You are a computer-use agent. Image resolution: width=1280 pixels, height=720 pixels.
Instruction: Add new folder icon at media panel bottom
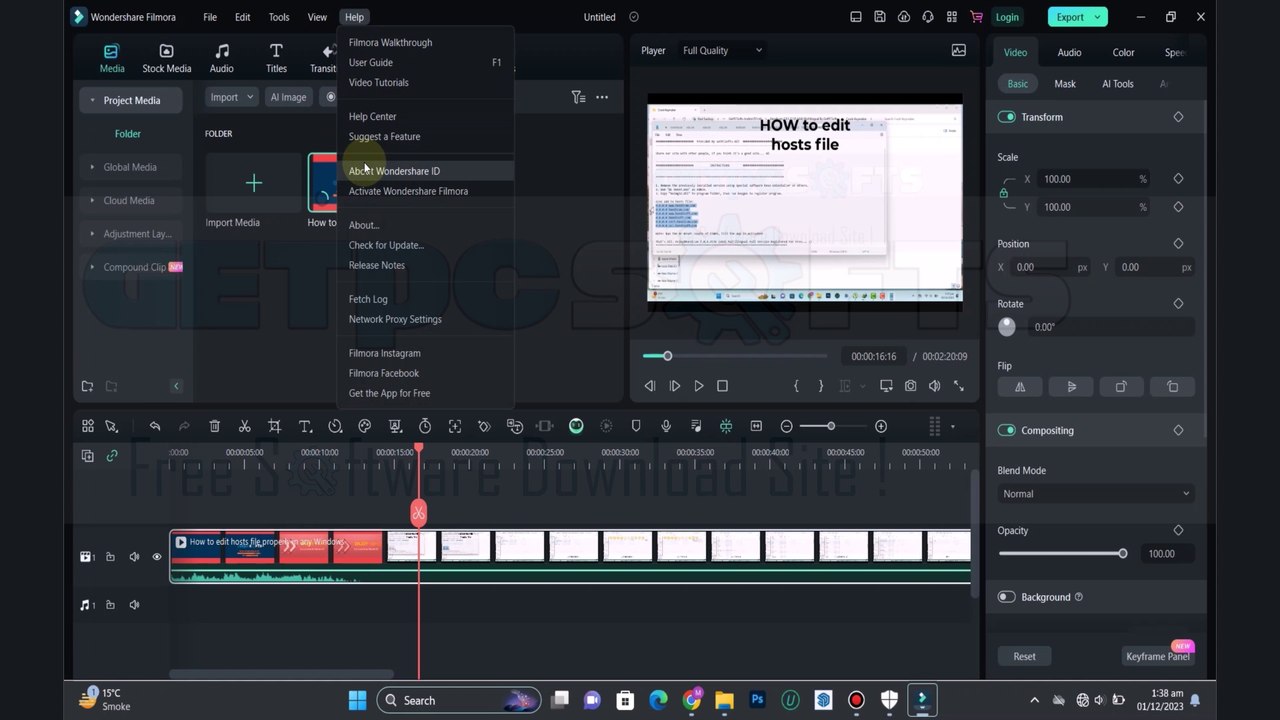88,386
